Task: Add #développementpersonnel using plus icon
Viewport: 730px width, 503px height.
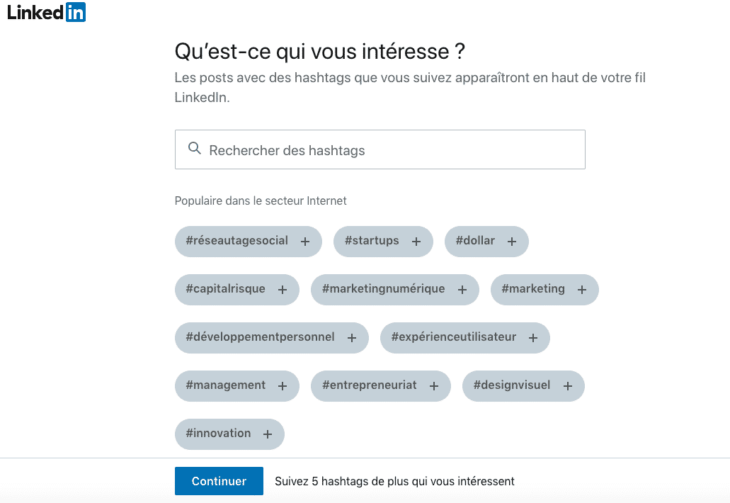Action: pos(351,338)
